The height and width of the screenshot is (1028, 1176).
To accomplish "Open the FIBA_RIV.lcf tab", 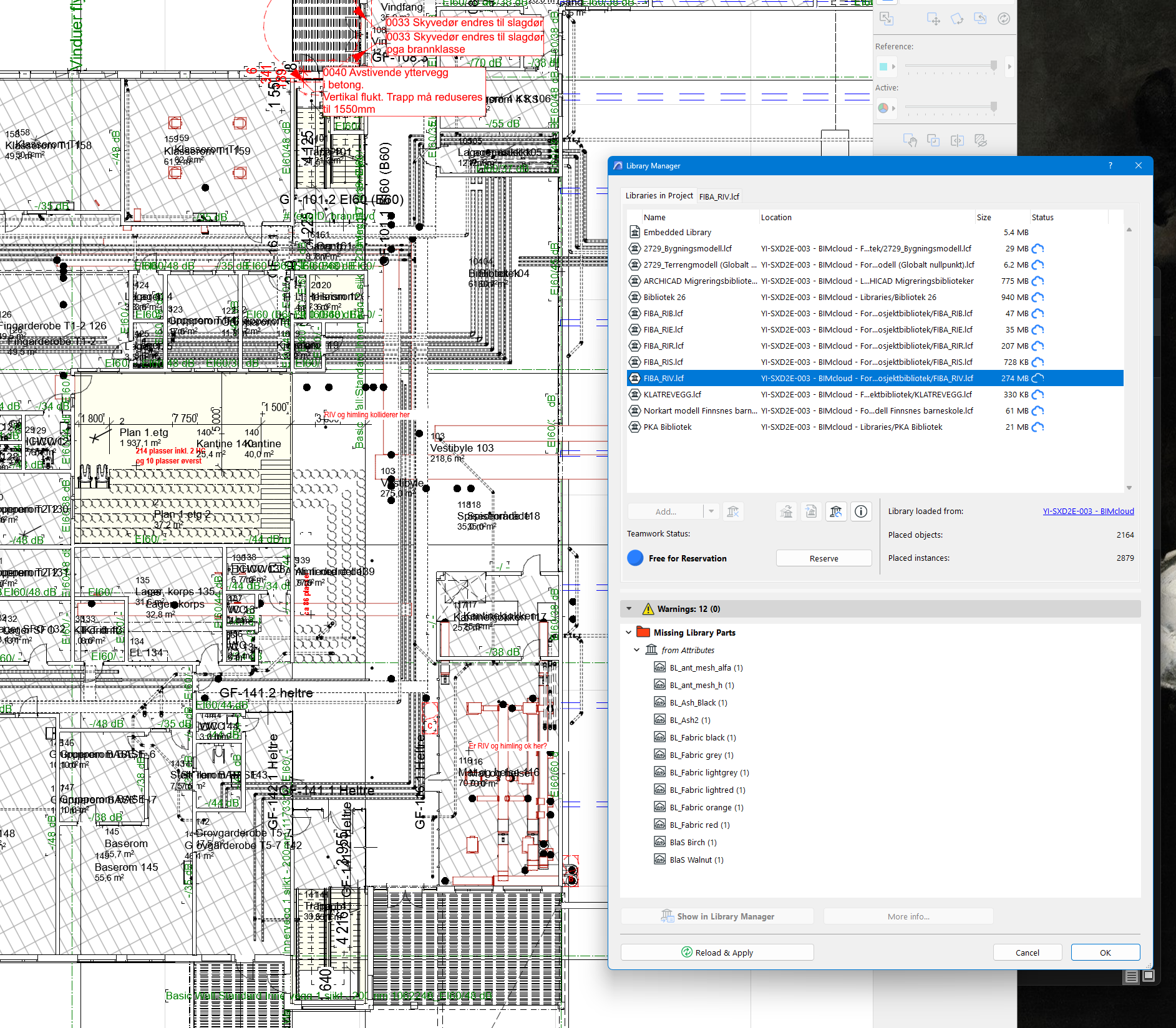I will (x=719, y=196).
